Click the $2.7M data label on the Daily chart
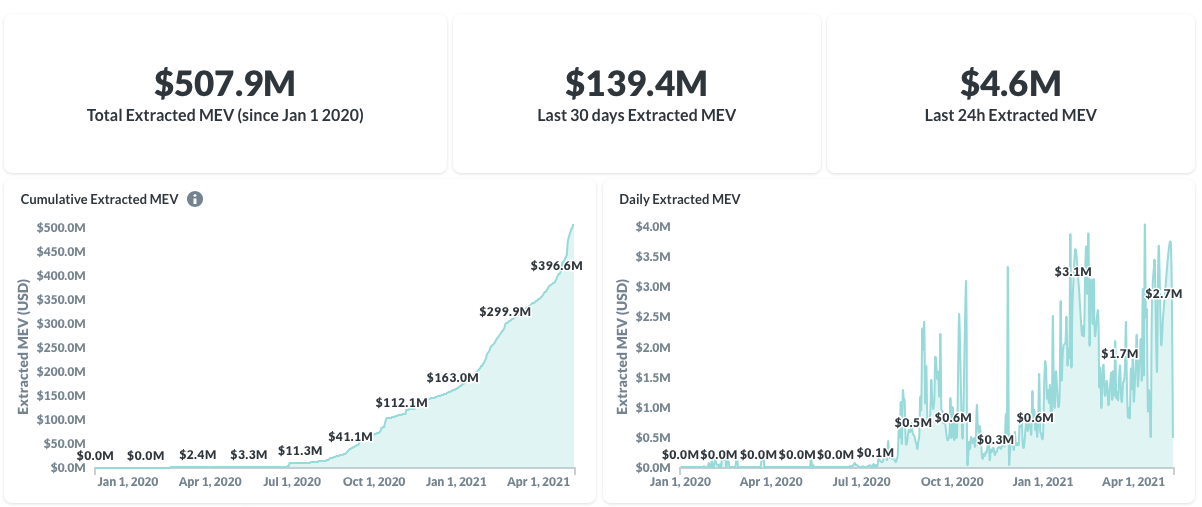This screenshot has width=1202, height=507. click(1164, 294)
